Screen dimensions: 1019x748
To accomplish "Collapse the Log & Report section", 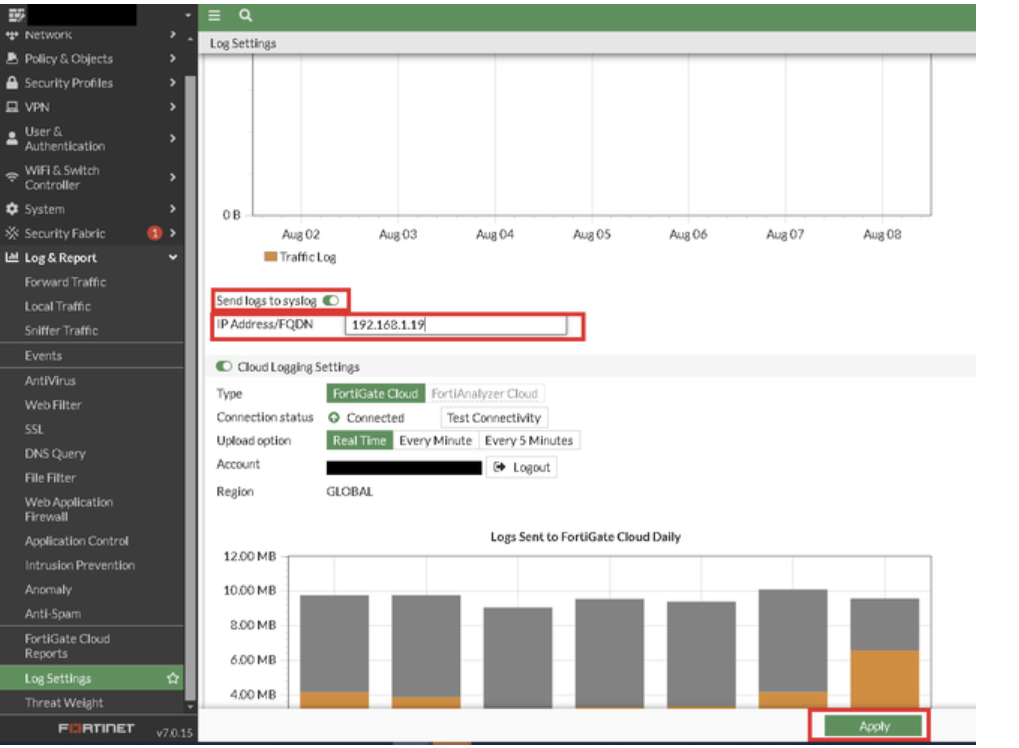I will pos(173,258).
